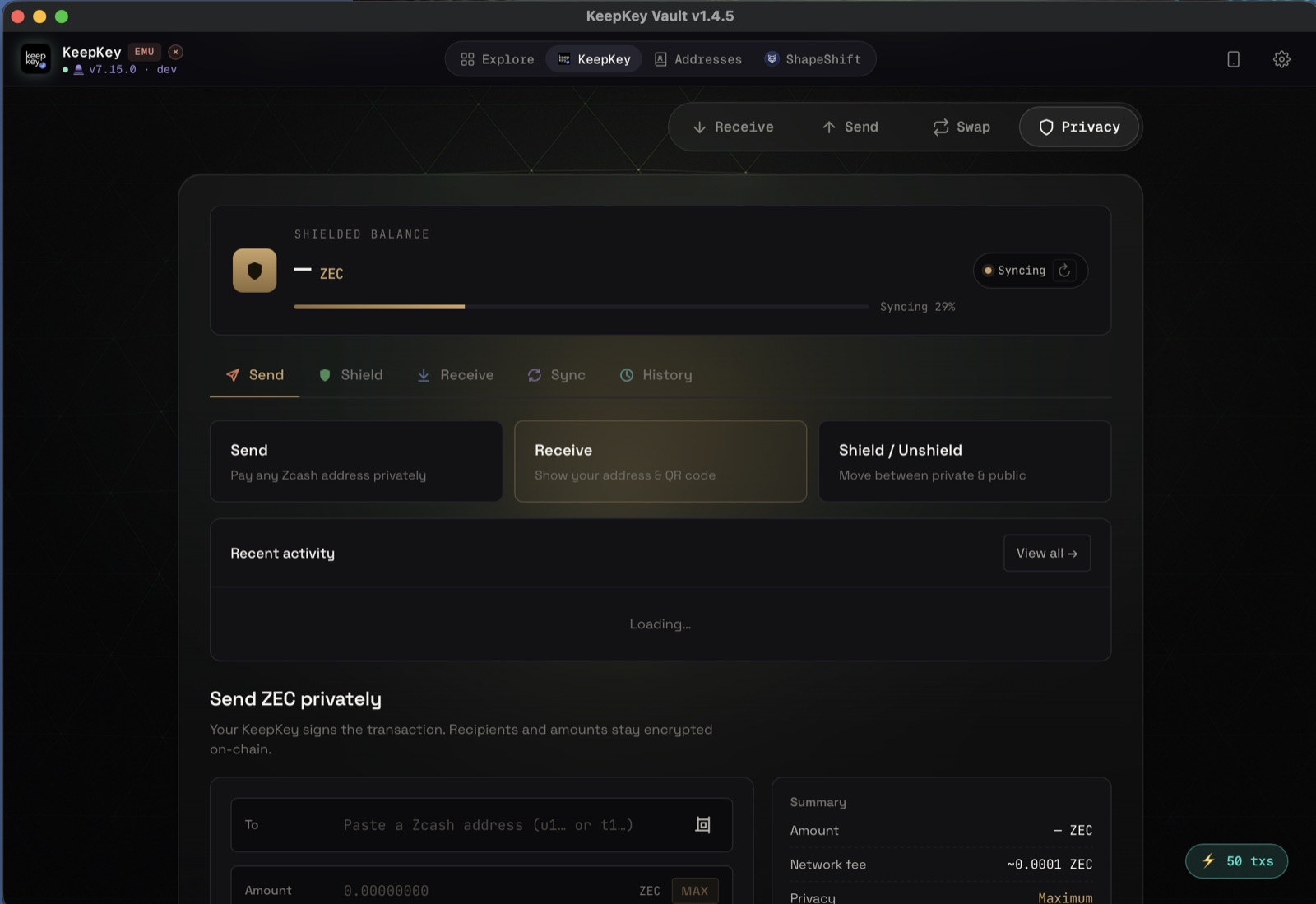Open settings gear

click(1281, 59)
